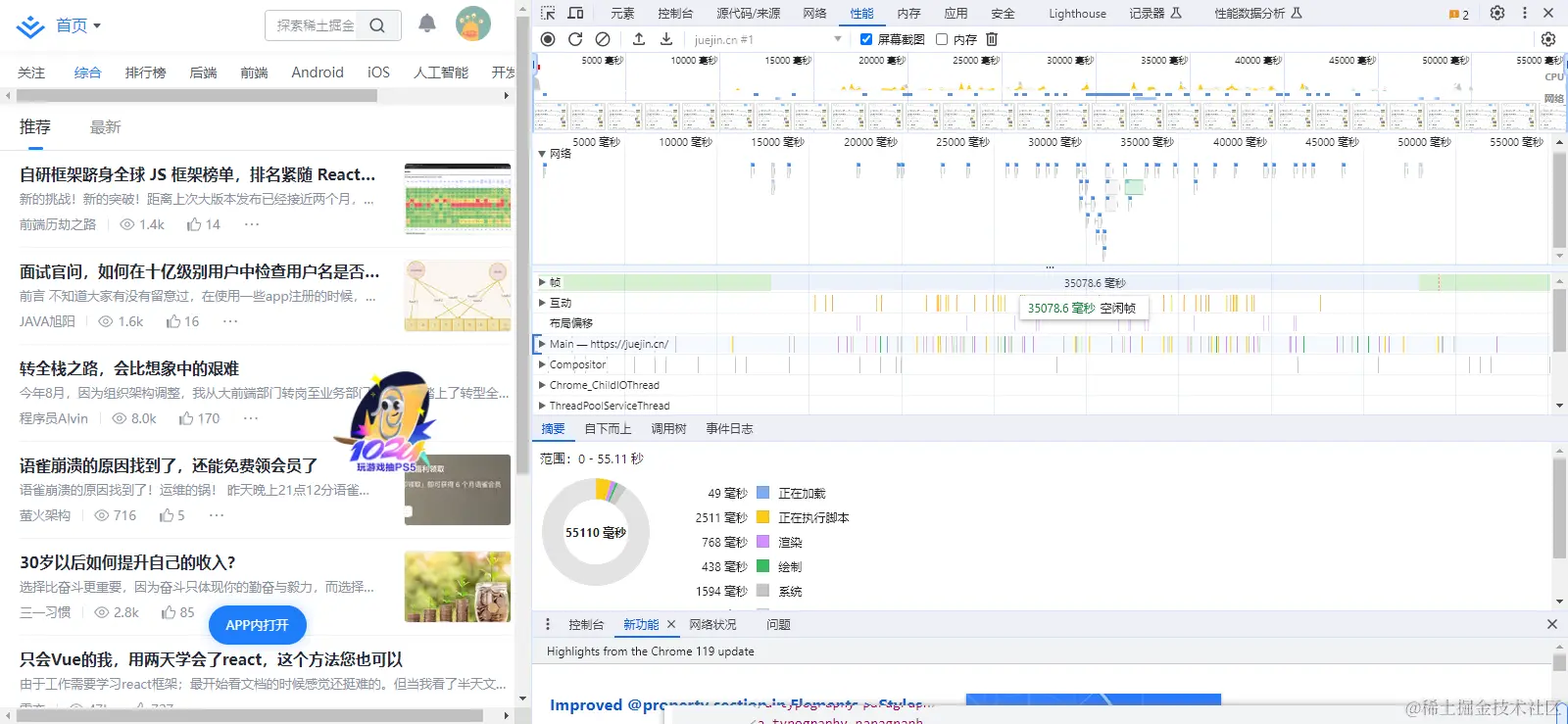The width and height of the screenshot is (1568, 724).
Task: Open the 网络 panel tab
Action: tap(814, 14)
